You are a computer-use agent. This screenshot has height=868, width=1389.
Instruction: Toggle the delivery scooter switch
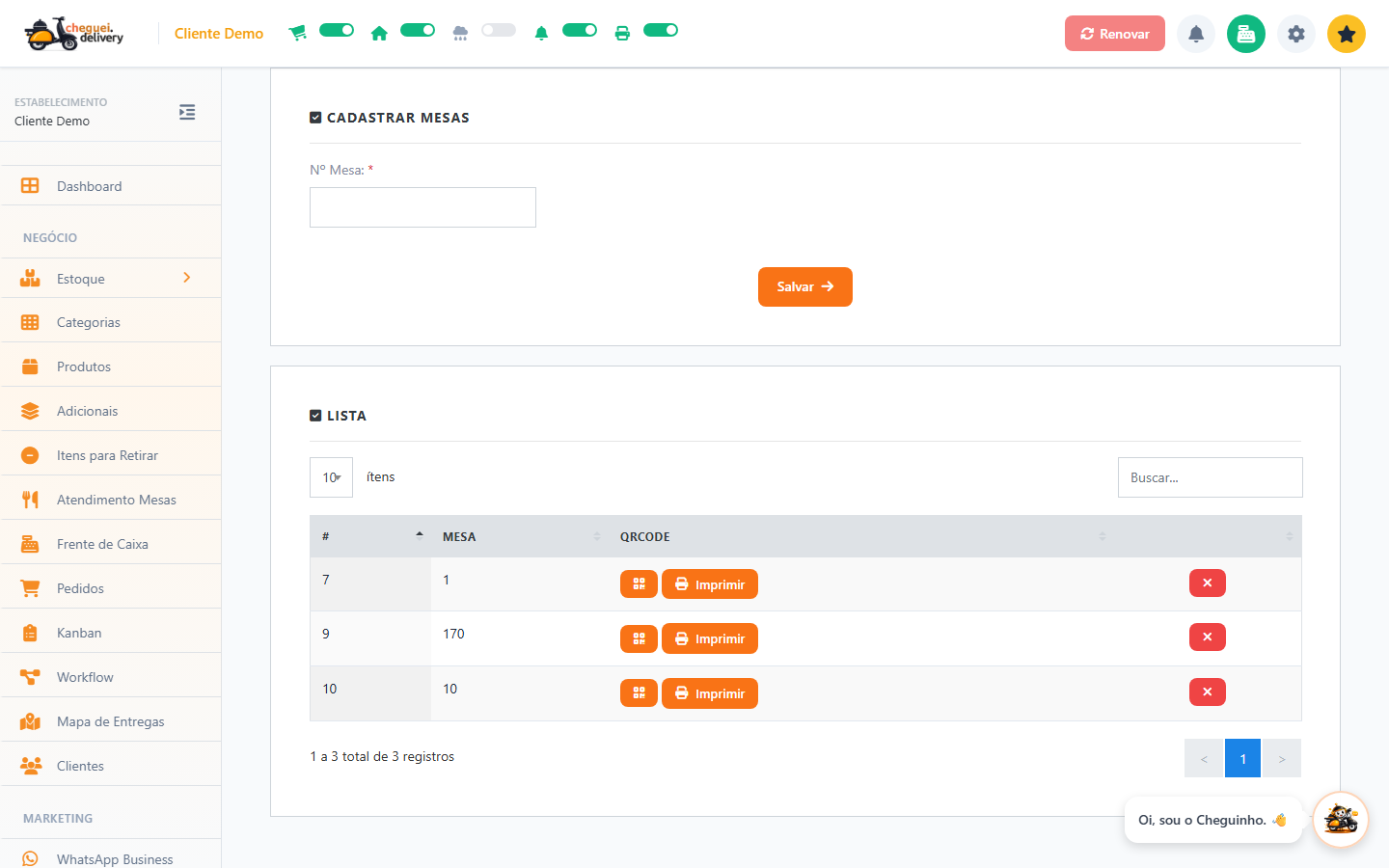coord(337,30)
